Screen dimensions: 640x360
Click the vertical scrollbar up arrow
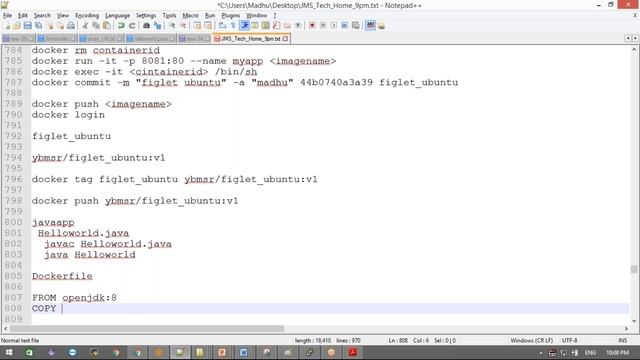click(634, 49)
